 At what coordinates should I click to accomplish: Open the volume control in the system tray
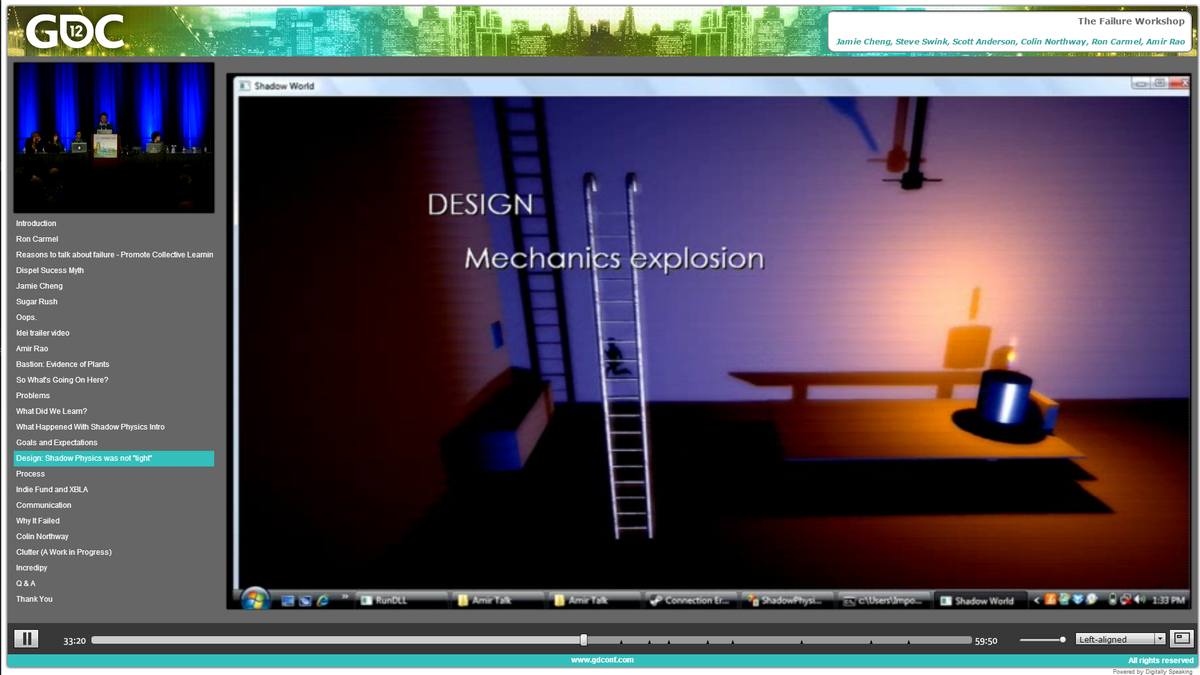pyautogui.click(x=1140, y=601)
